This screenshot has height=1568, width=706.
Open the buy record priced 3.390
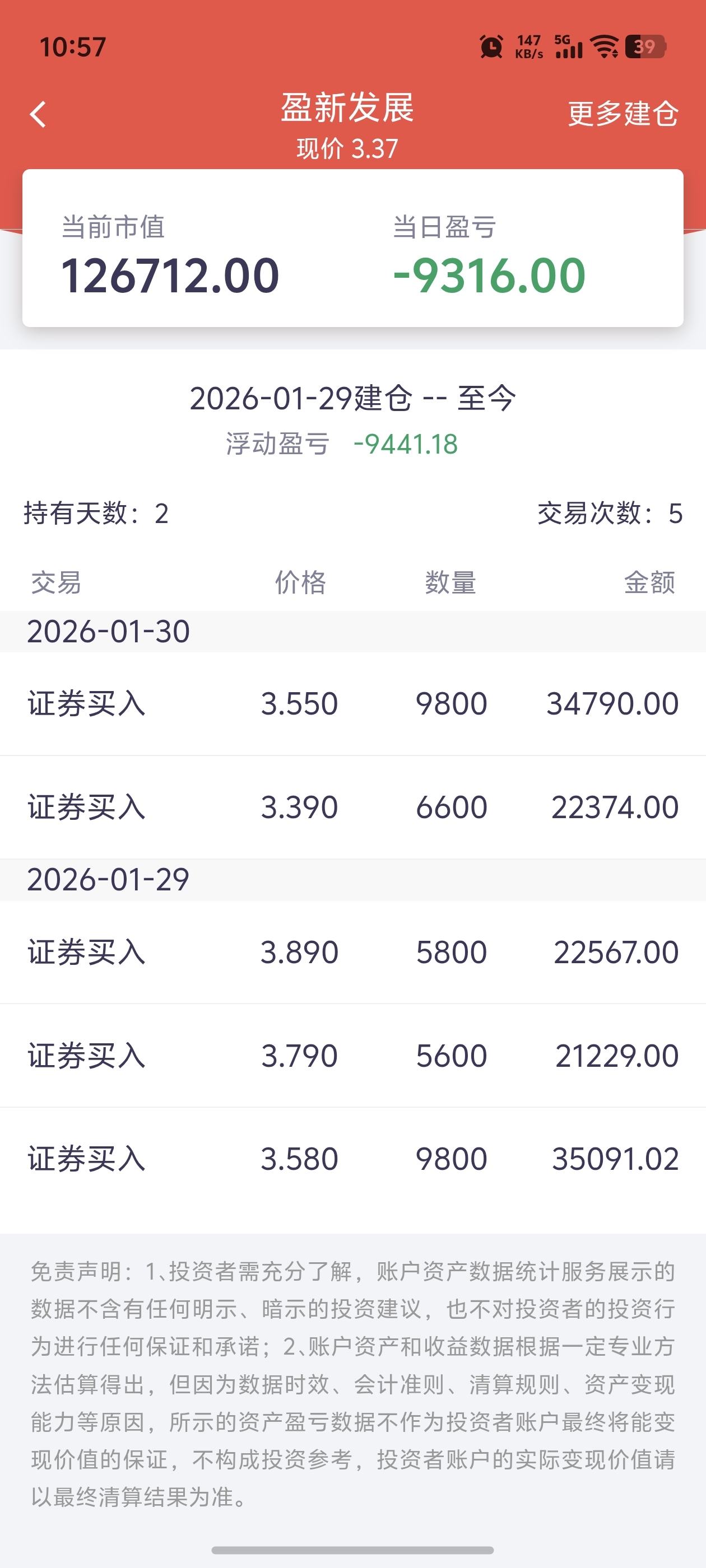[x=352, y=807]
